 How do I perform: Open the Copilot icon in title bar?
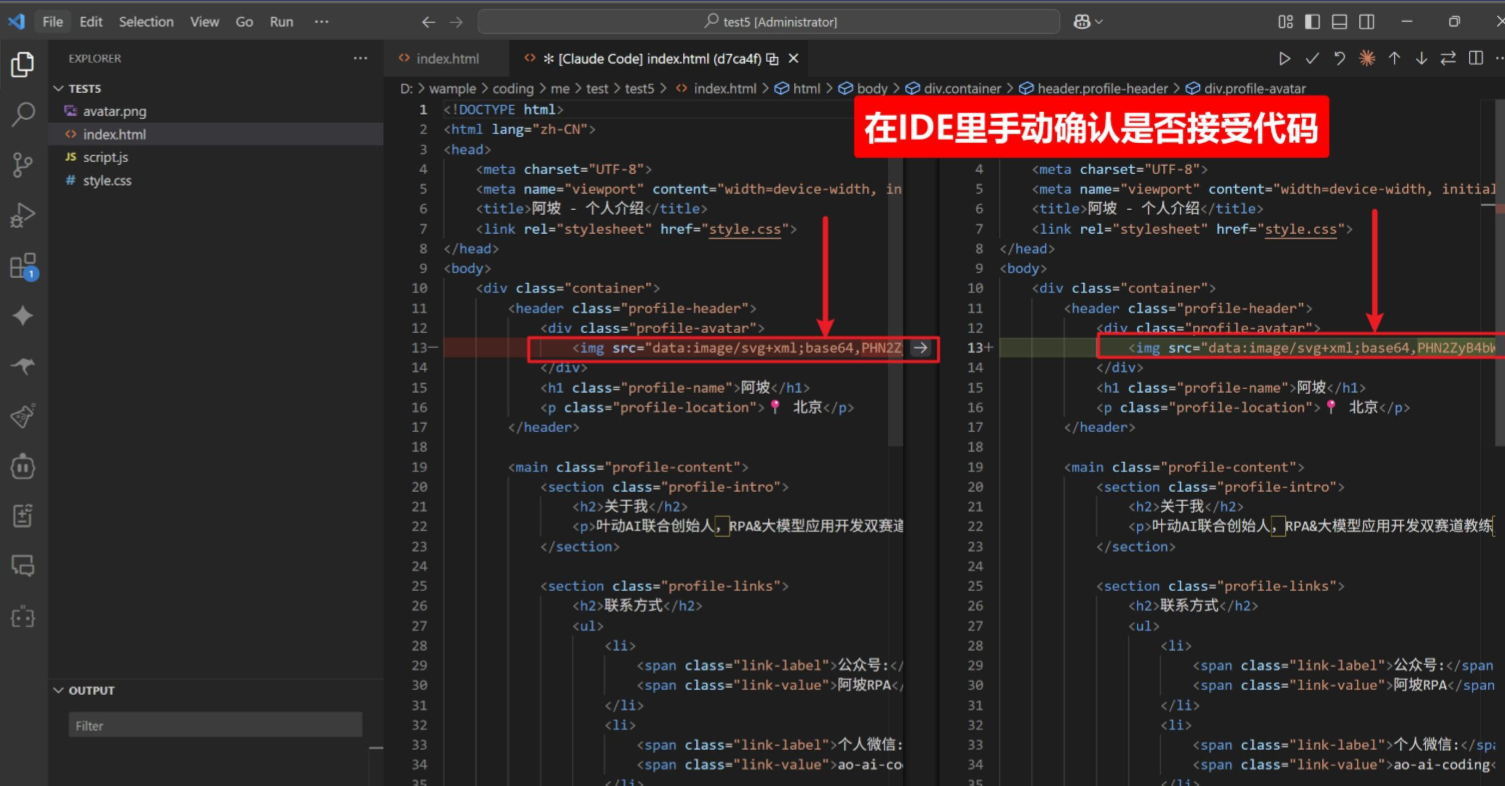coord(1082,21)
